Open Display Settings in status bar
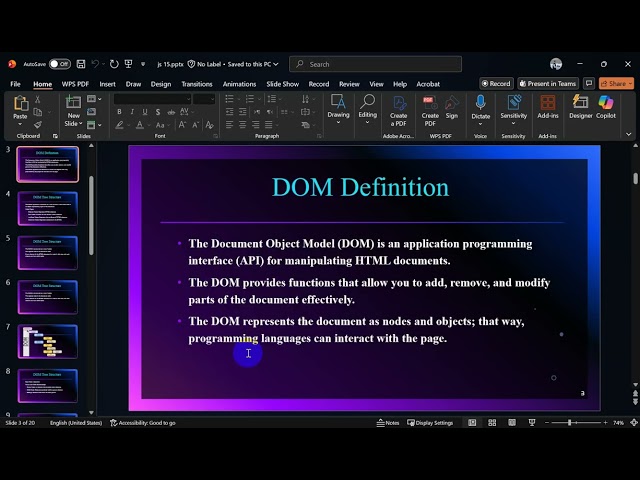 pos(430,423)
